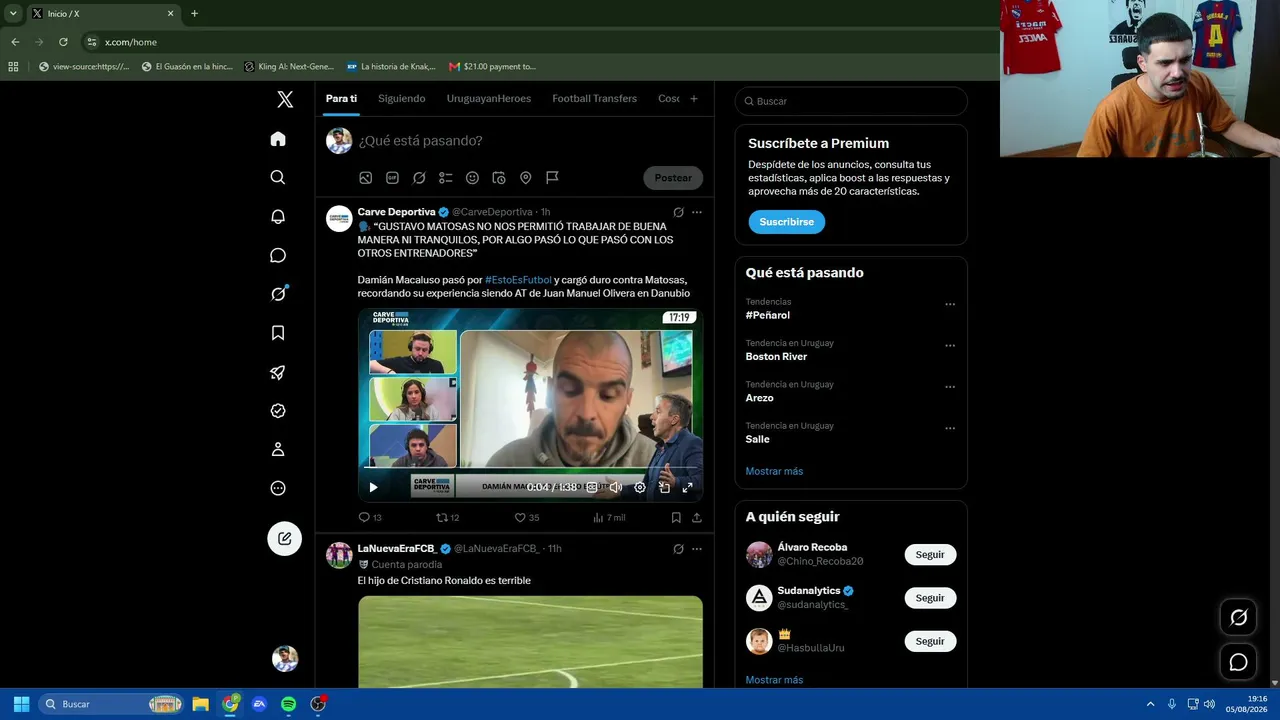The image size is (1280, 720).
Task: Toggle picture-in-picture on the video
Action: tap(664, 488)
